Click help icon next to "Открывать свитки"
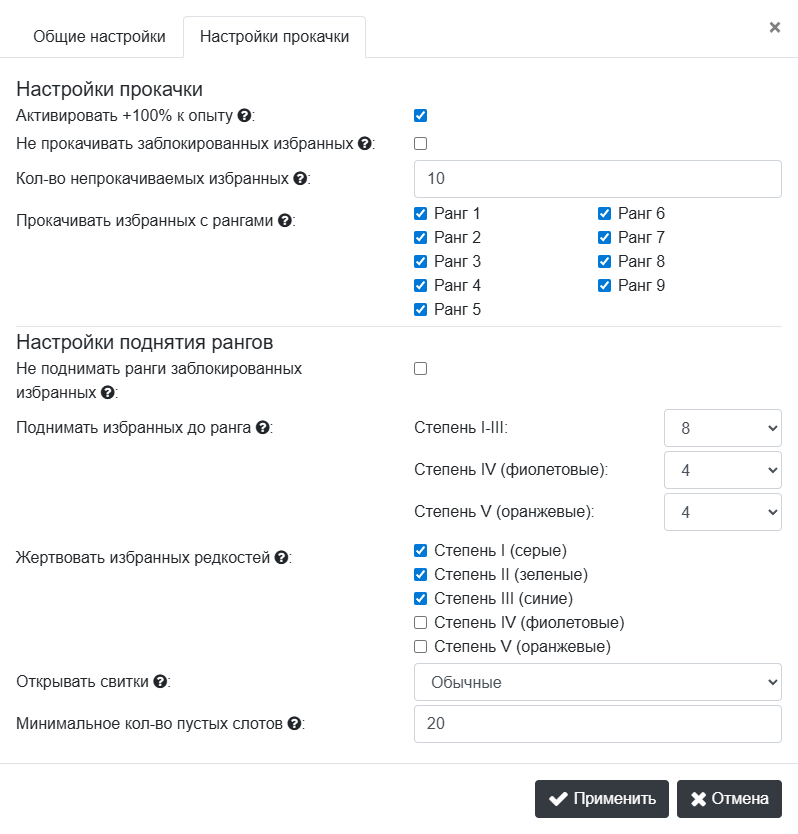 pyautogui.click(x=158, y=682)
